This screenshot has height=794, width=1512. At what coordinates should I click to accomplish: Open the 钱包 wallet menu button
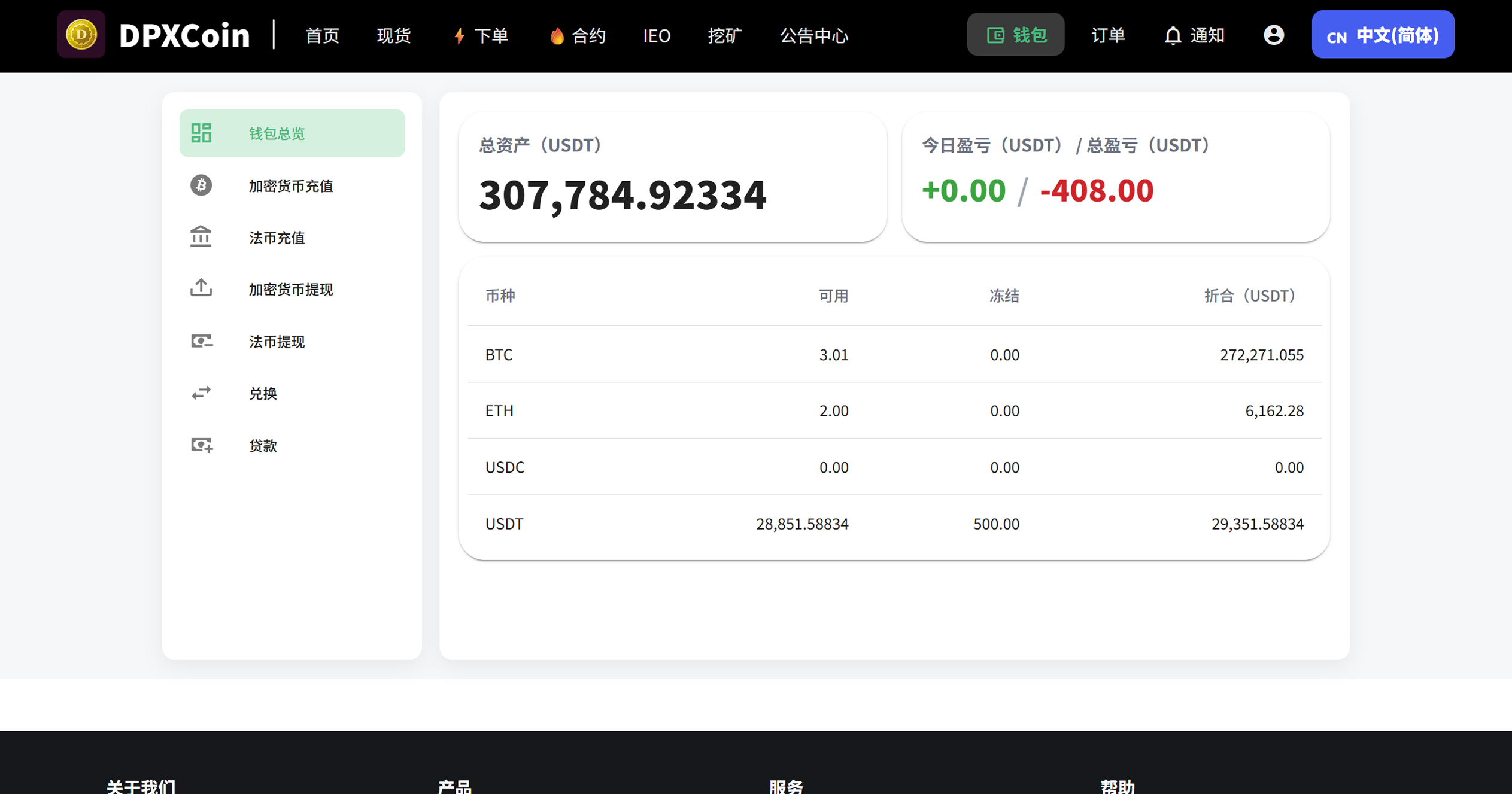[x=1015, y=35]
